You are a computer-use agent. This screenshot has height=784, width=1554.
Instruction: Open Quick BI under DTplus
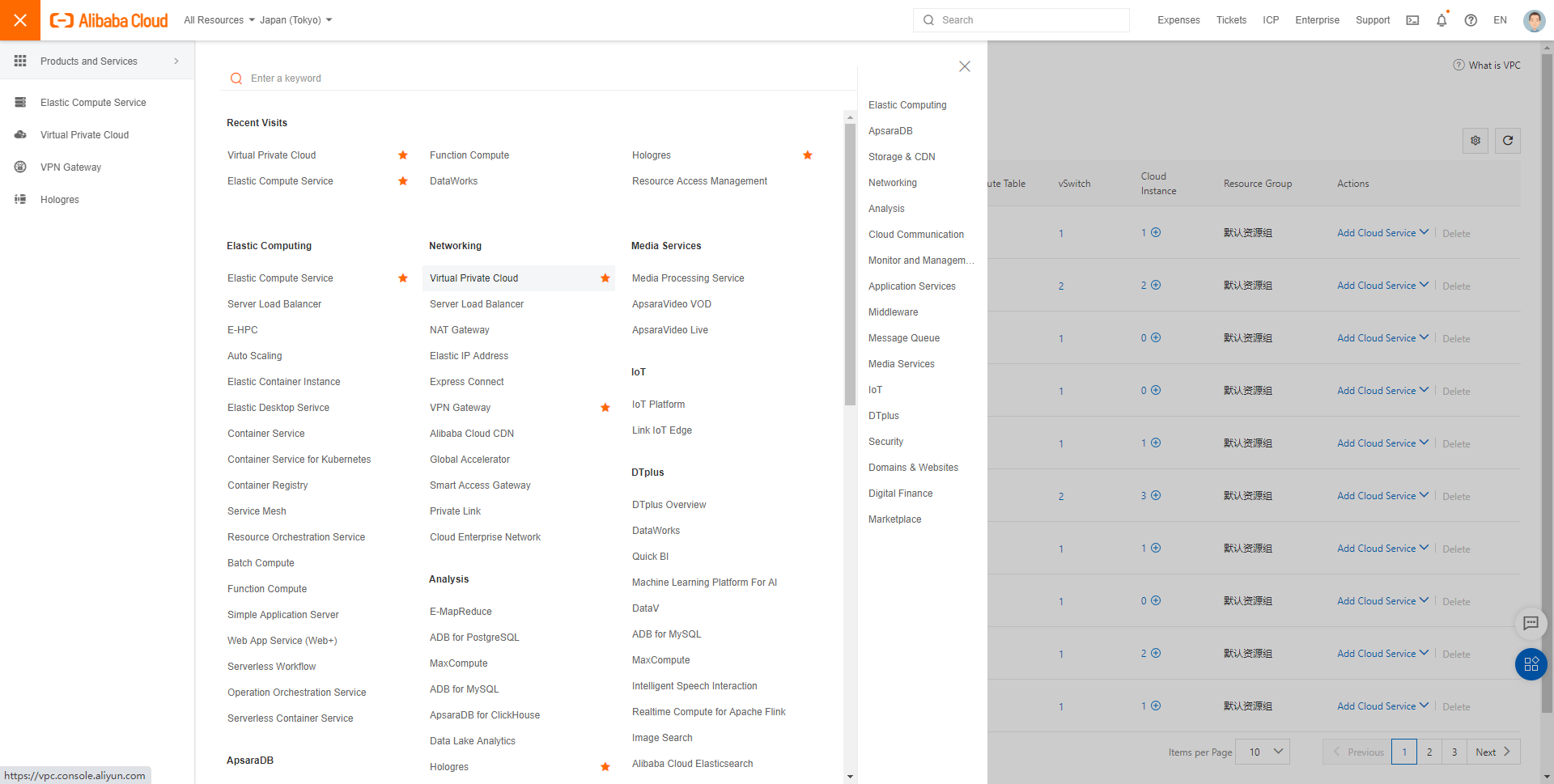pyautogui.click(x=650, y=557)
